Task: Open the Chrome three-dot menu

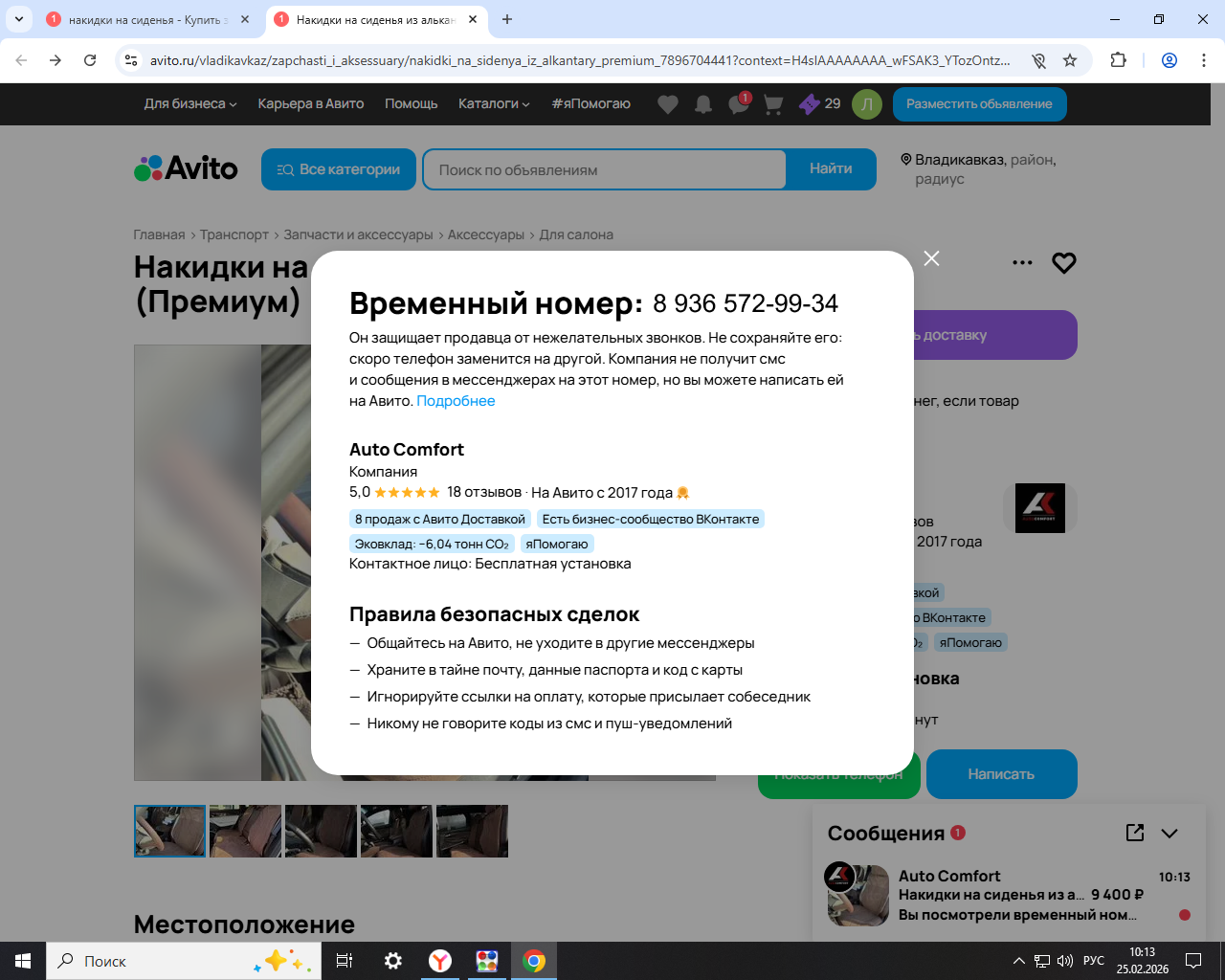Action: (1203, 60)
